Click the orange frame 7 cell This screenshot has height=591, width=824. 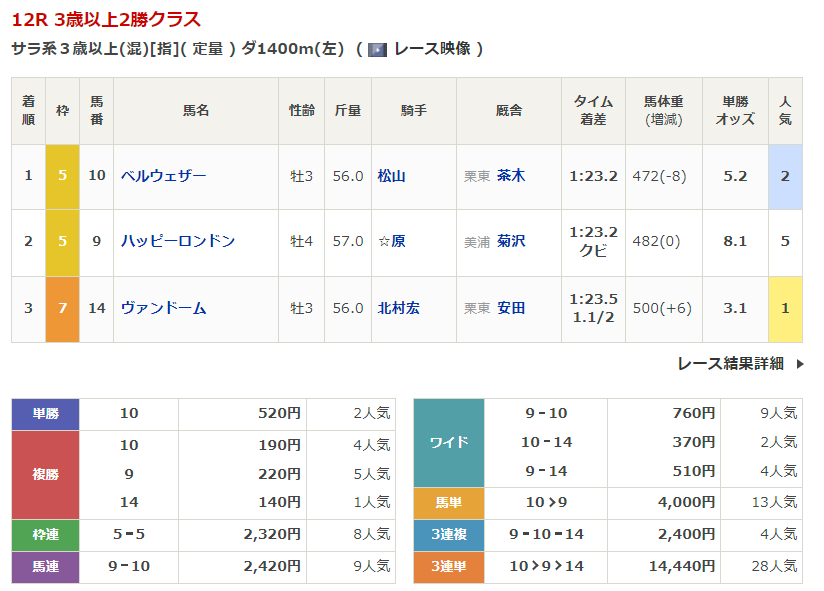62,308
